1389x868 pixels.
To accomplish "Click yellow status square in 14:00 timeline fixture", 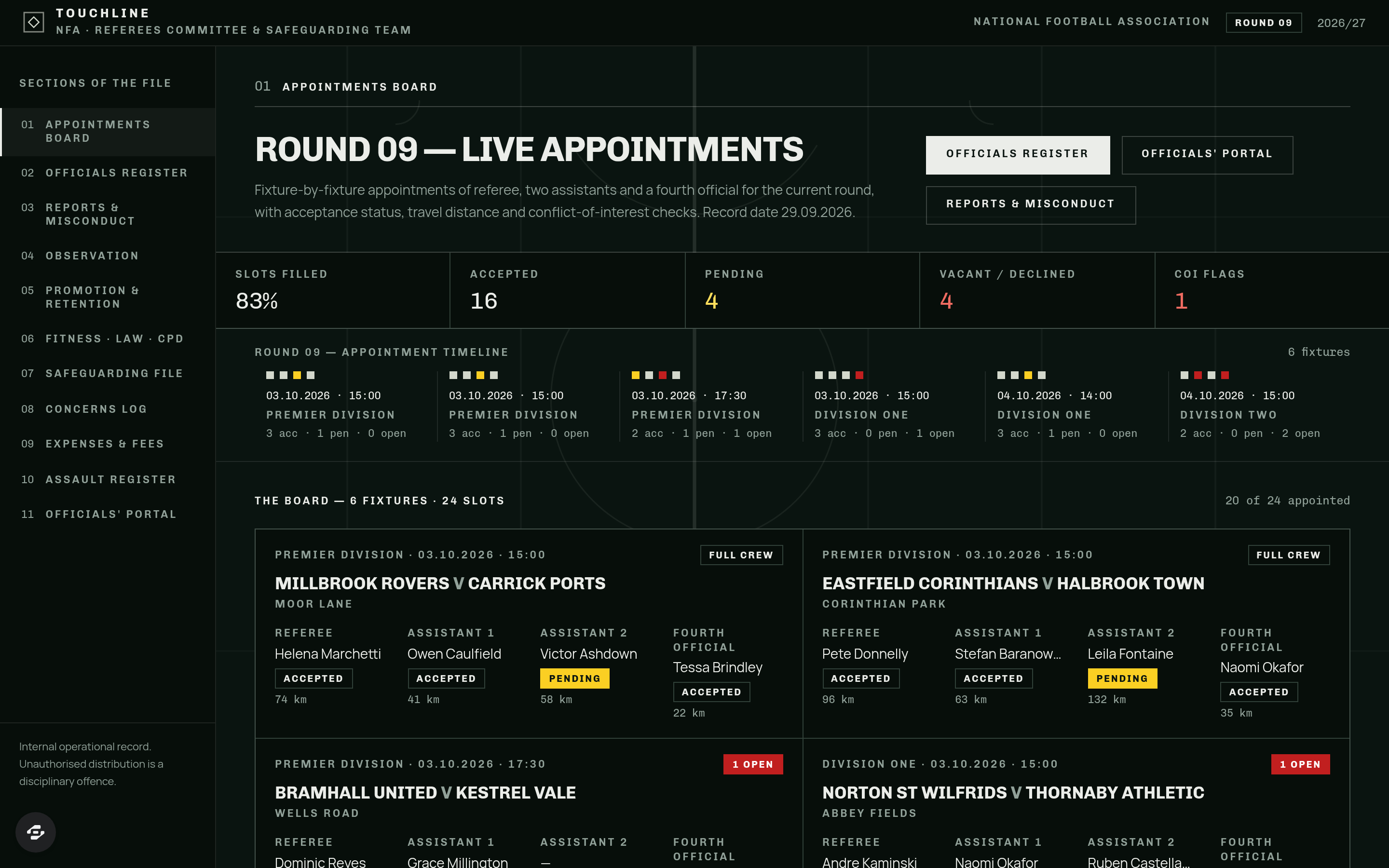I will pos(1028,375).
